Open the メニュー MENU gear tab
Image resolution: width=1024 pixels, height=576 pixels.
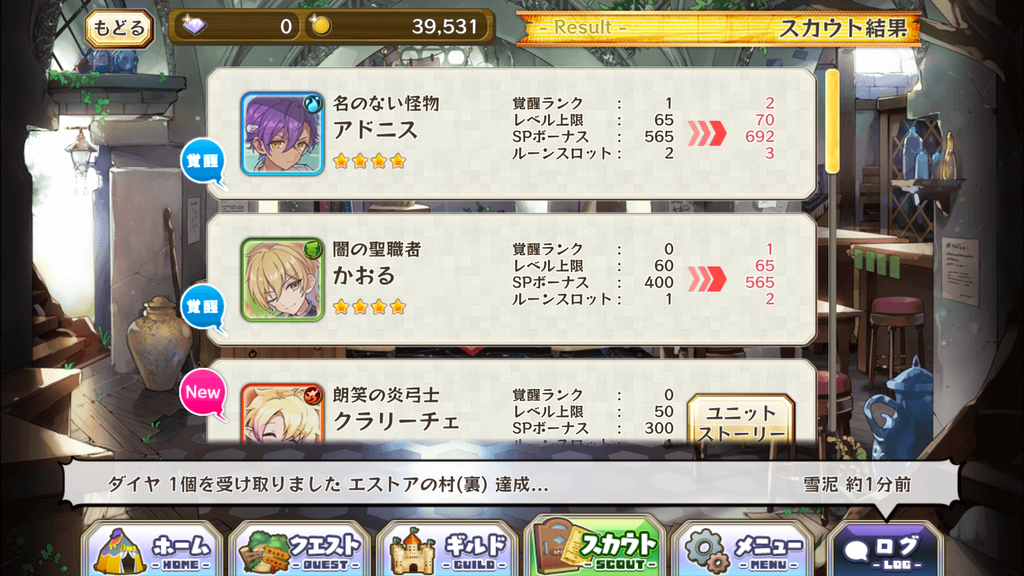(x=744, y=549)
